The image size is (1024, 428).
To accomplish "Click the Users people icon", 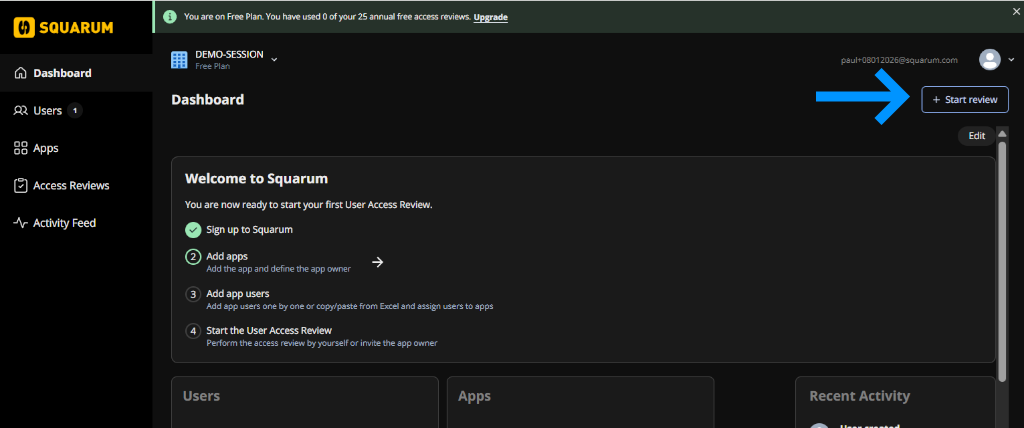I will click(20, 110).
